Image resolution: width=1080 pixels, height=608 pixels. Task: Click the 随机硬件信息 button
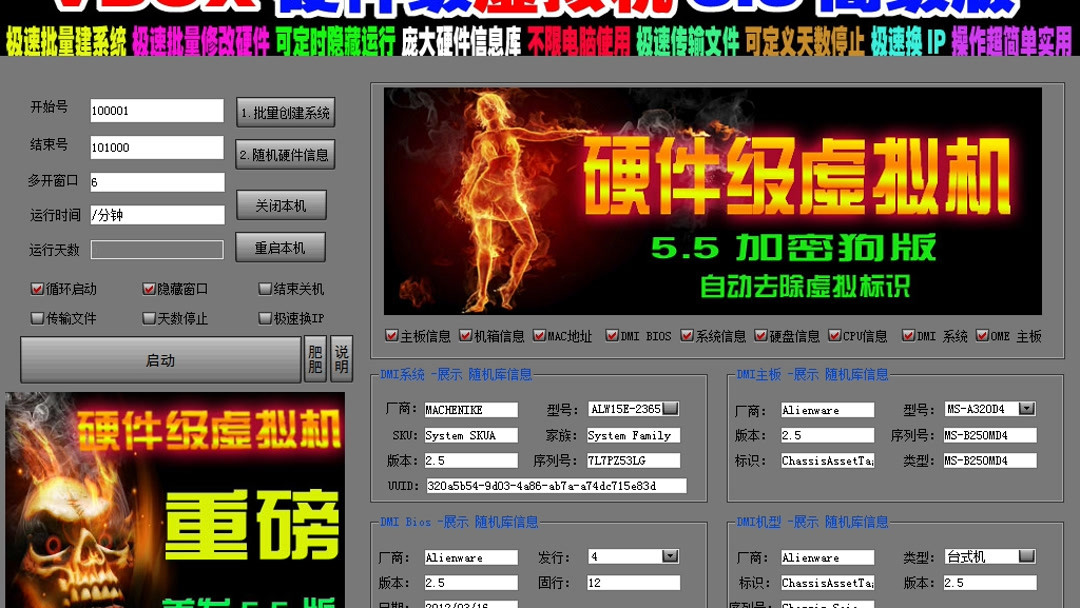coord(286,153)
